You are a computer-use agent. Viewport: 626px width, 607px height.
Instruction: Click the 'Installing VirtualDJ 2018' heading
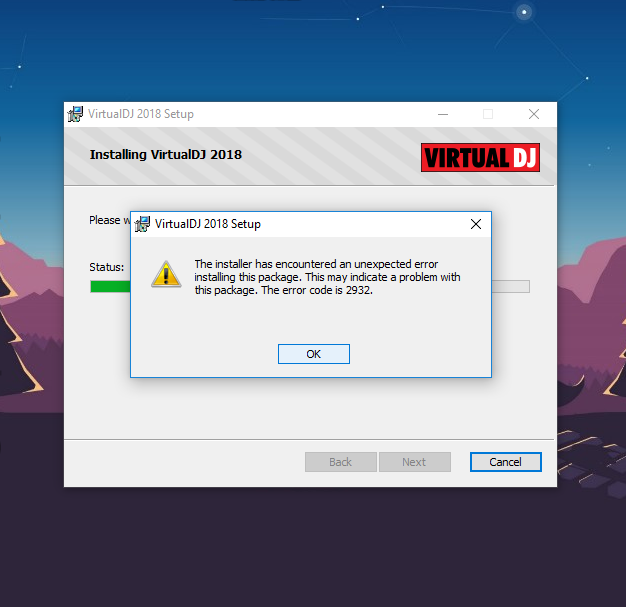click(166, 155)
